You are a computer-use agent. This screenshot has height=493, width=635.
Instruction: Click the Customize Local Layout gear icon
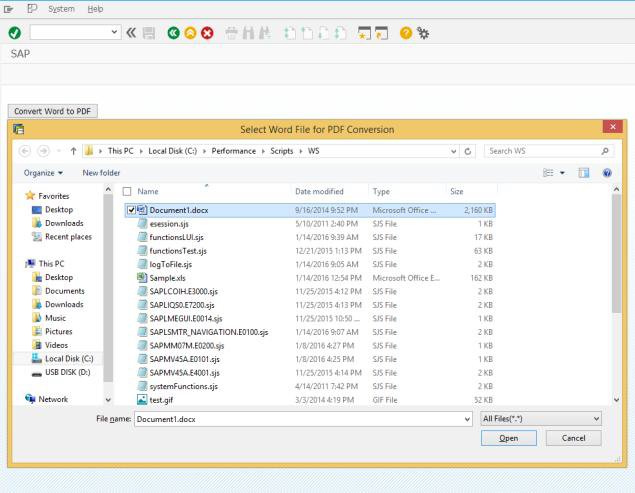pos(423,33)
